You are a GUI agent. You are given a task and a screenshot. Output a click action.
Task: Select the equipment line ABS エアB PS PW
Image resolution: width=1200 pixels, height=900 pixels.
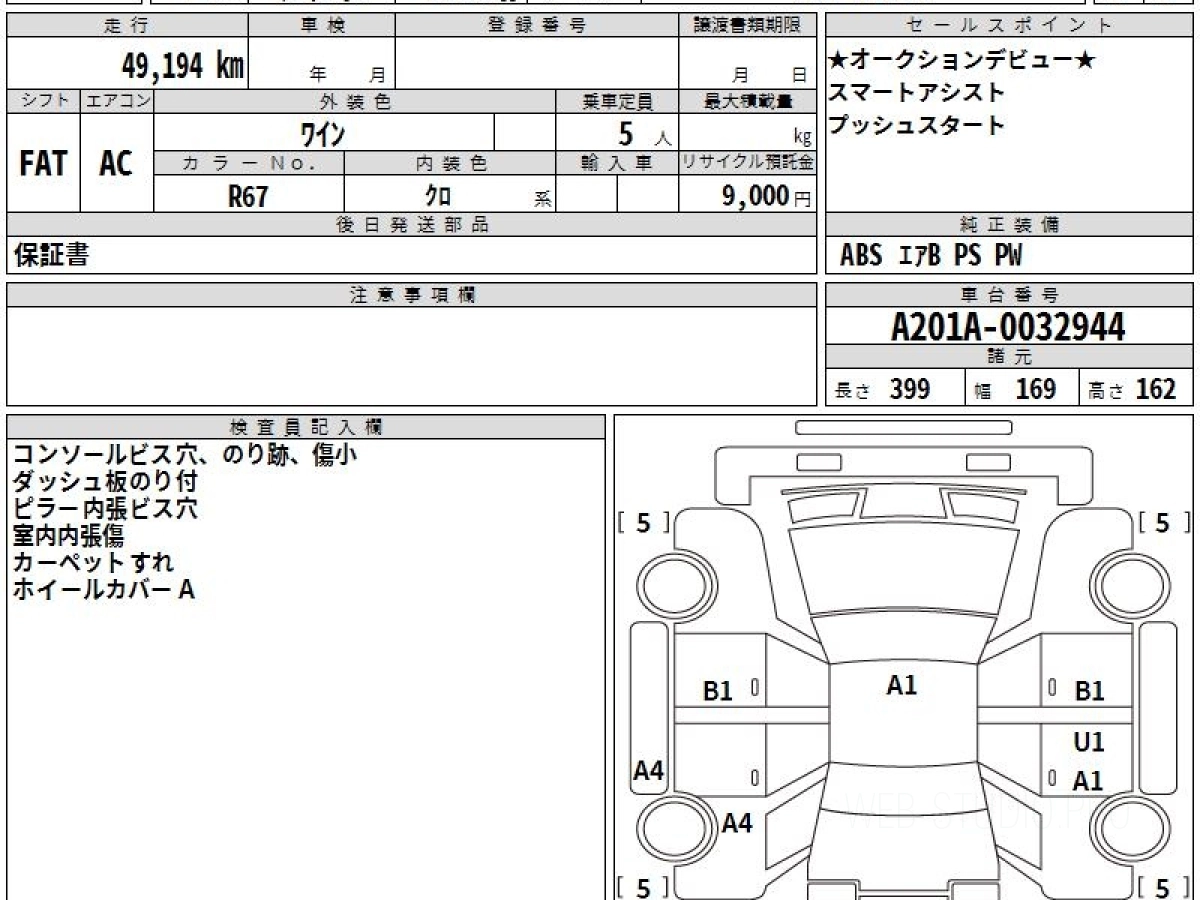931,256
